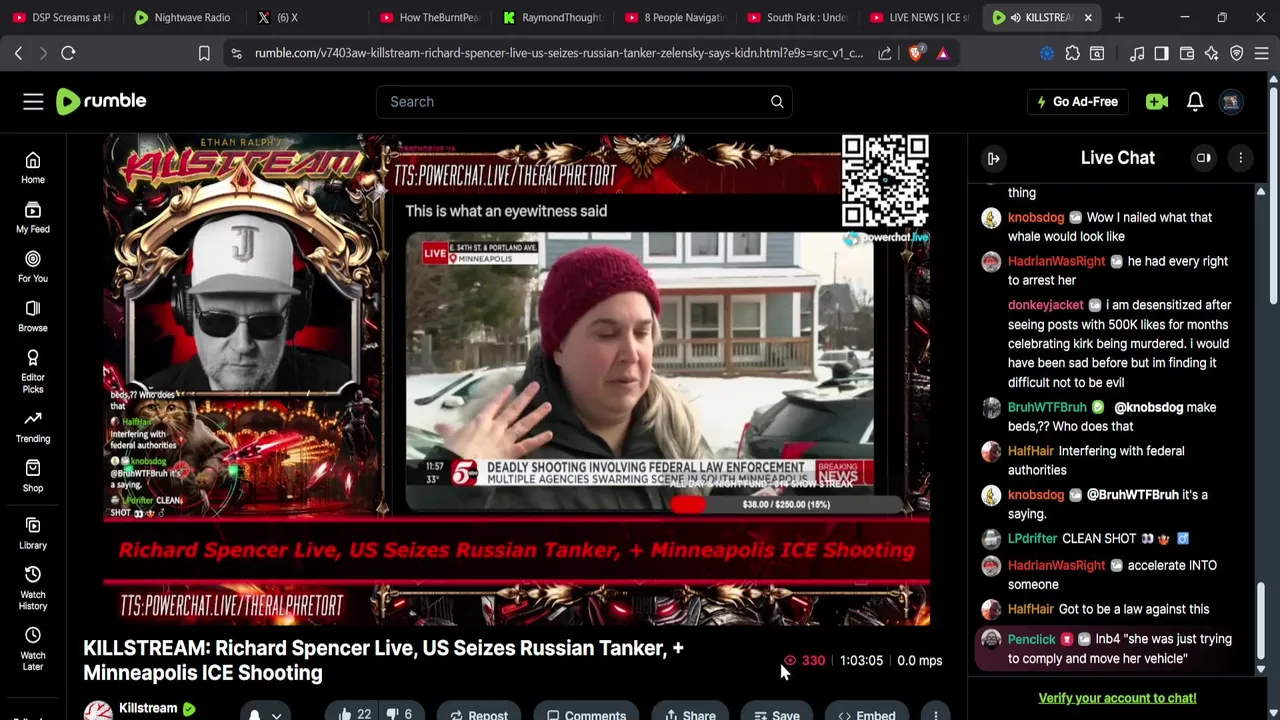Click the Brave Rewards triangle icon

pyautogui.click(x=942, y=53)
